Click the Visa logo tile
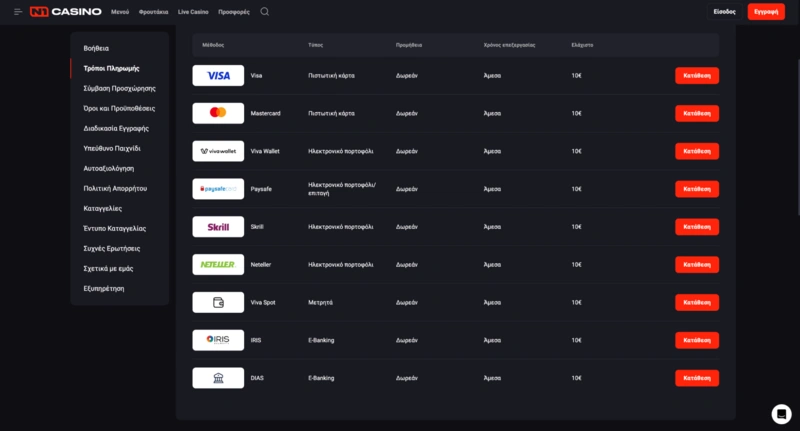 pos(218,75)
